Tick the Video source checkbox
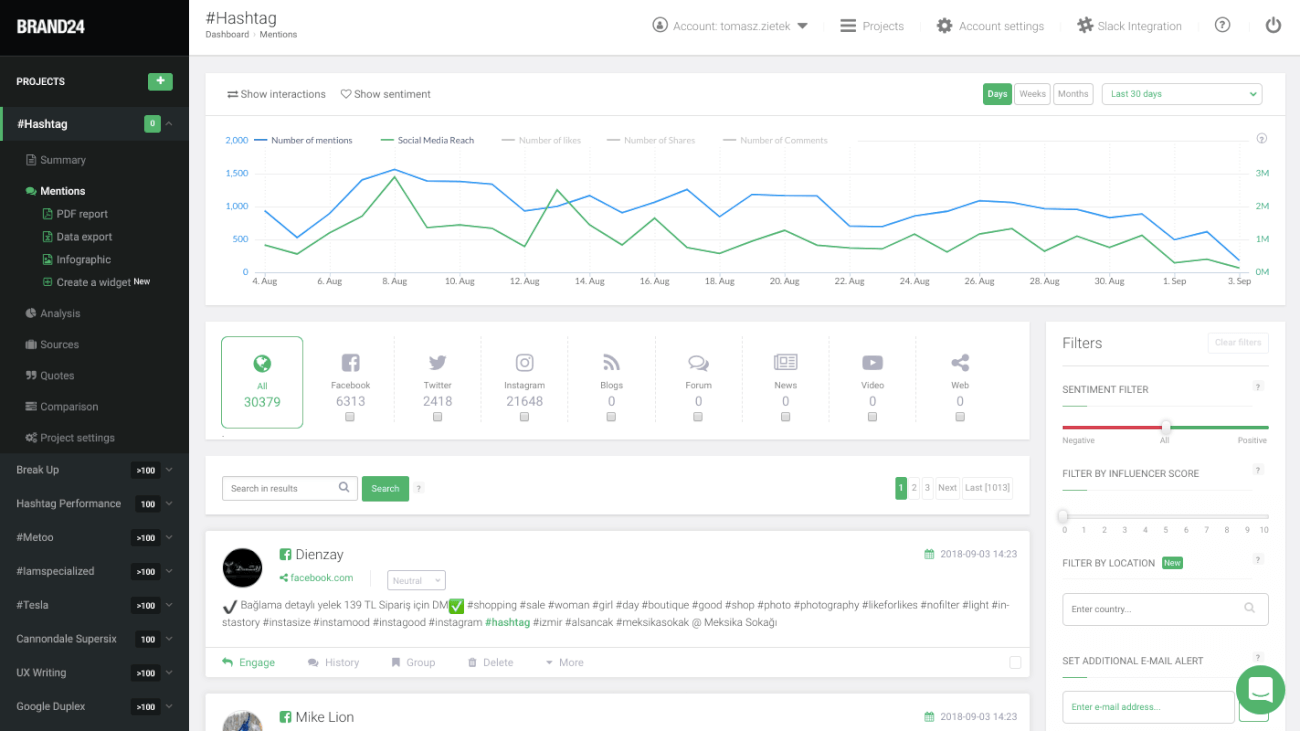The height and width of the screenshot is (731, 1300). tap(872, 417)
